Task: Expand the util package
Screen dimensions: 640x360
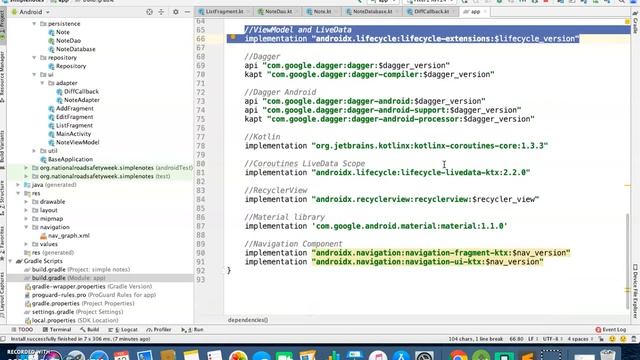Action: (x=34, y=151)
